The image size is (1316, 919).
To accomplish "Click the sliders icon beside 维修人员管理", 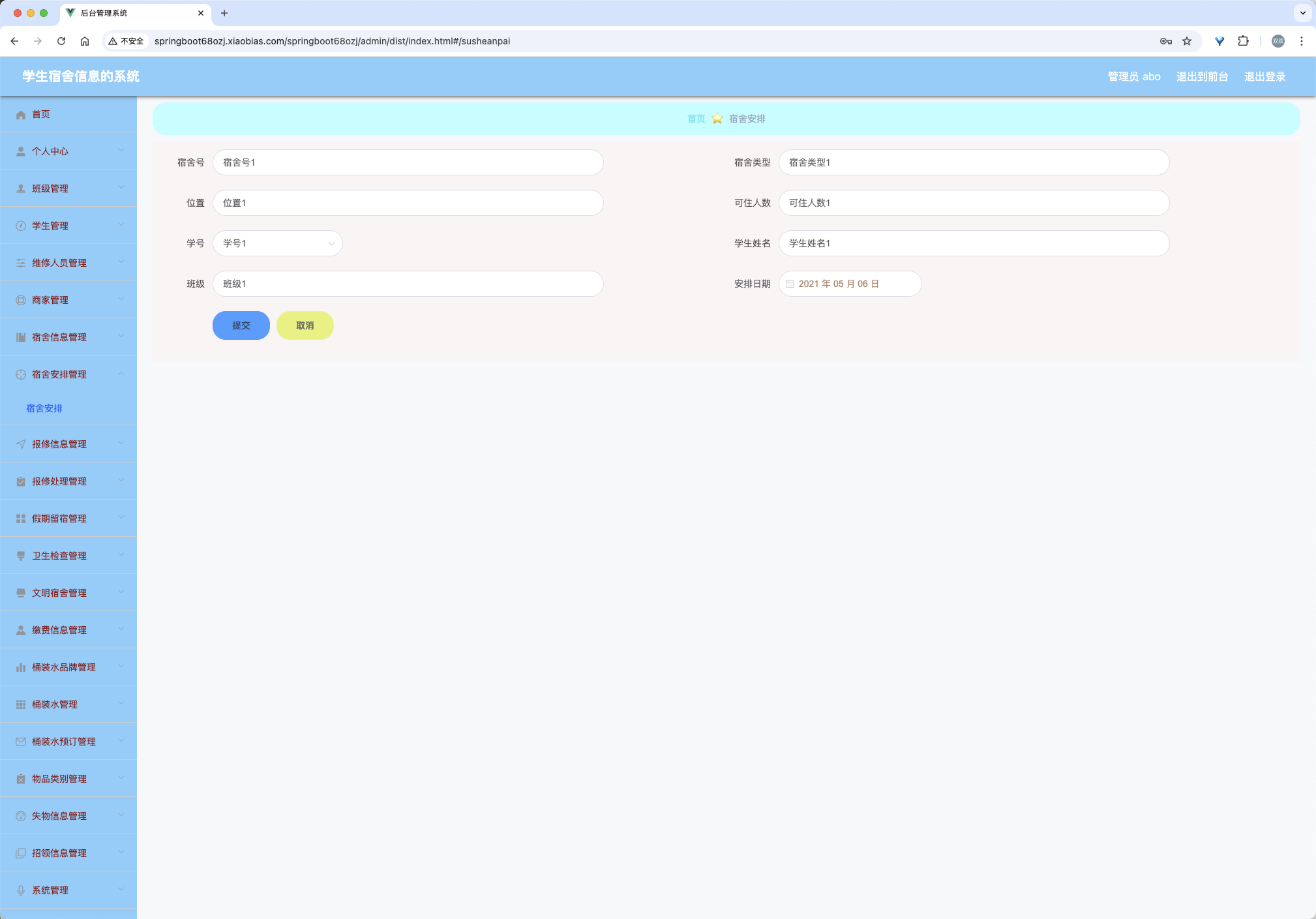I will pos(21,264).
